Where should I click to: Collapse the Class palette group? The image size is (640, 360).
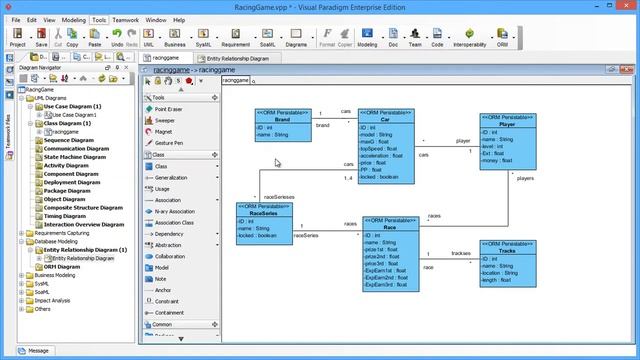point(215,155)
